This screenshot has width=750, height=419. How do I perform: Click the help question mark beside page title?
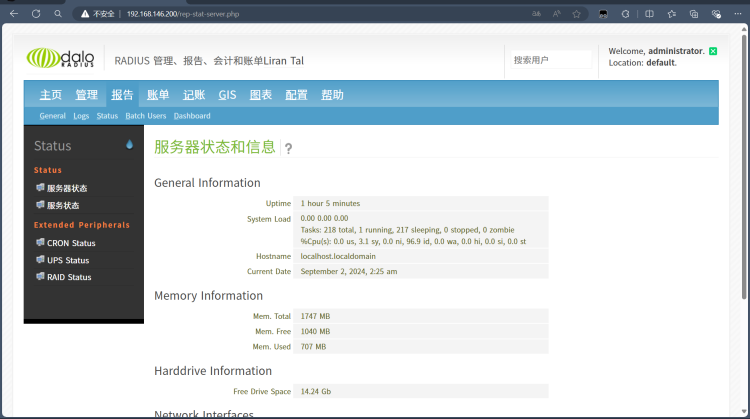point(288,148)
